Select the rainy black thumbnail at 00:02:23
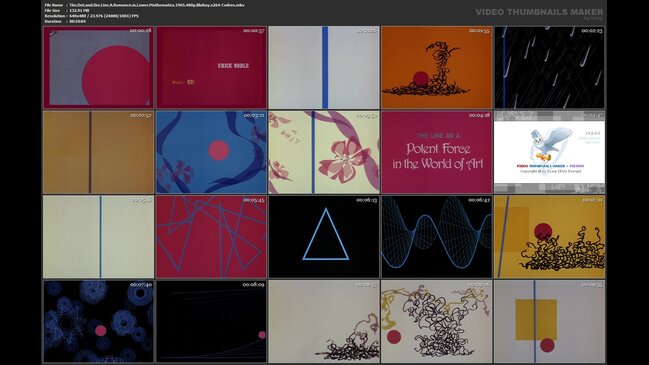Screen dimensions: 649x365 click(549, 67)
